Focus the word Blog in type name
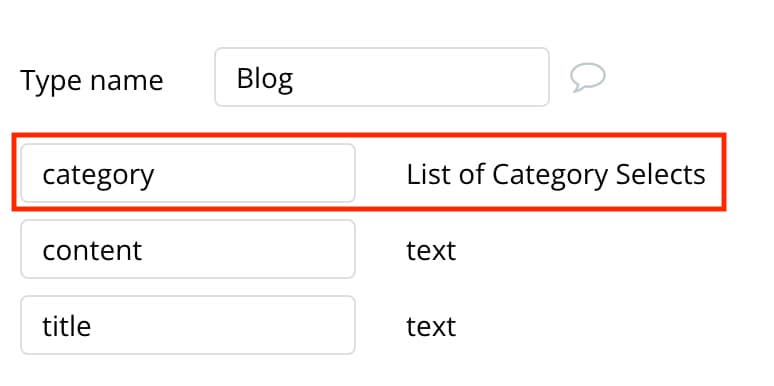 click(265, 79)
